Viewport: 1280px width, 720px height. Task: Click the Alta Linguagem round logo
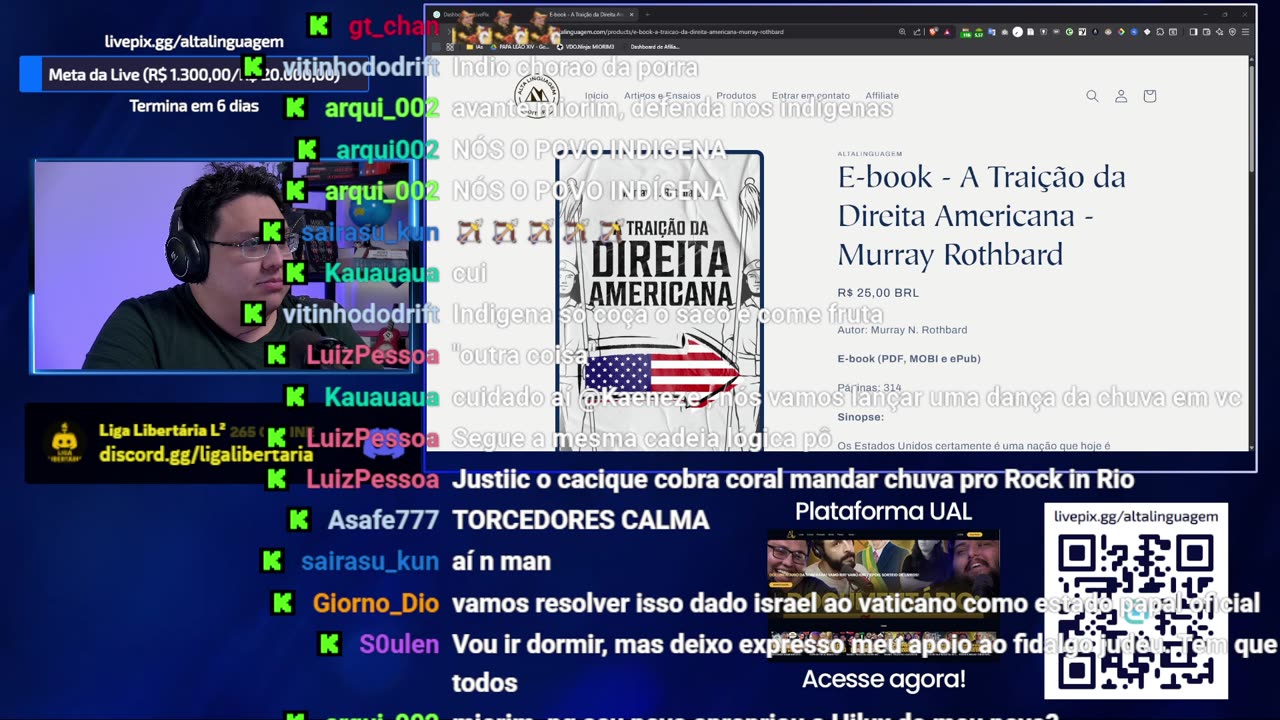point(536,96)
